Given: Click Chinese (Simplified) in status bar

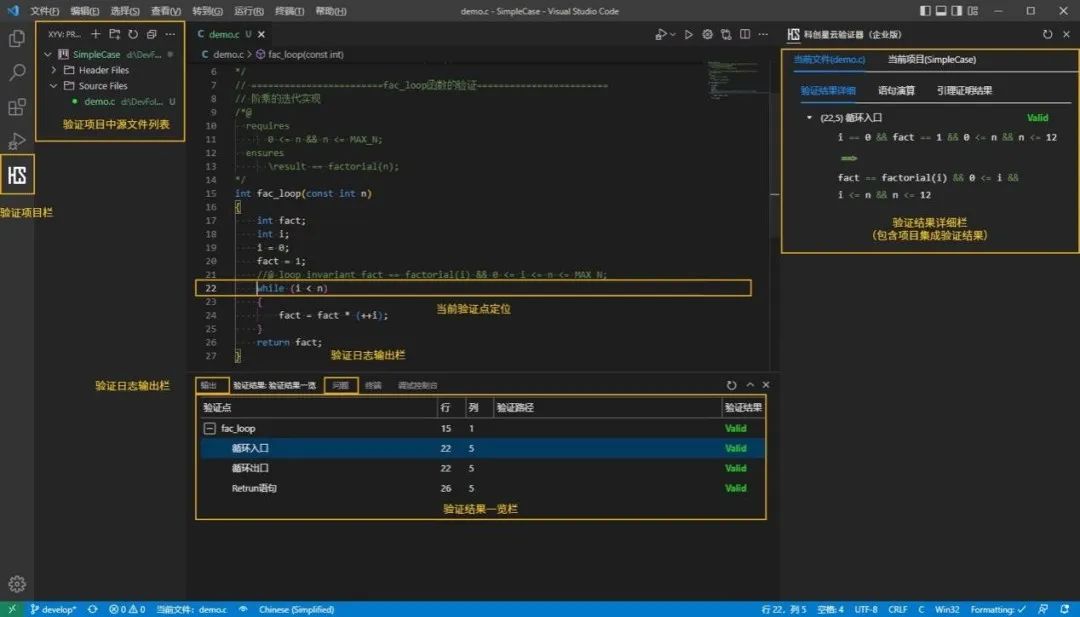Looking at the screenshot, I should tap(296, 609).
